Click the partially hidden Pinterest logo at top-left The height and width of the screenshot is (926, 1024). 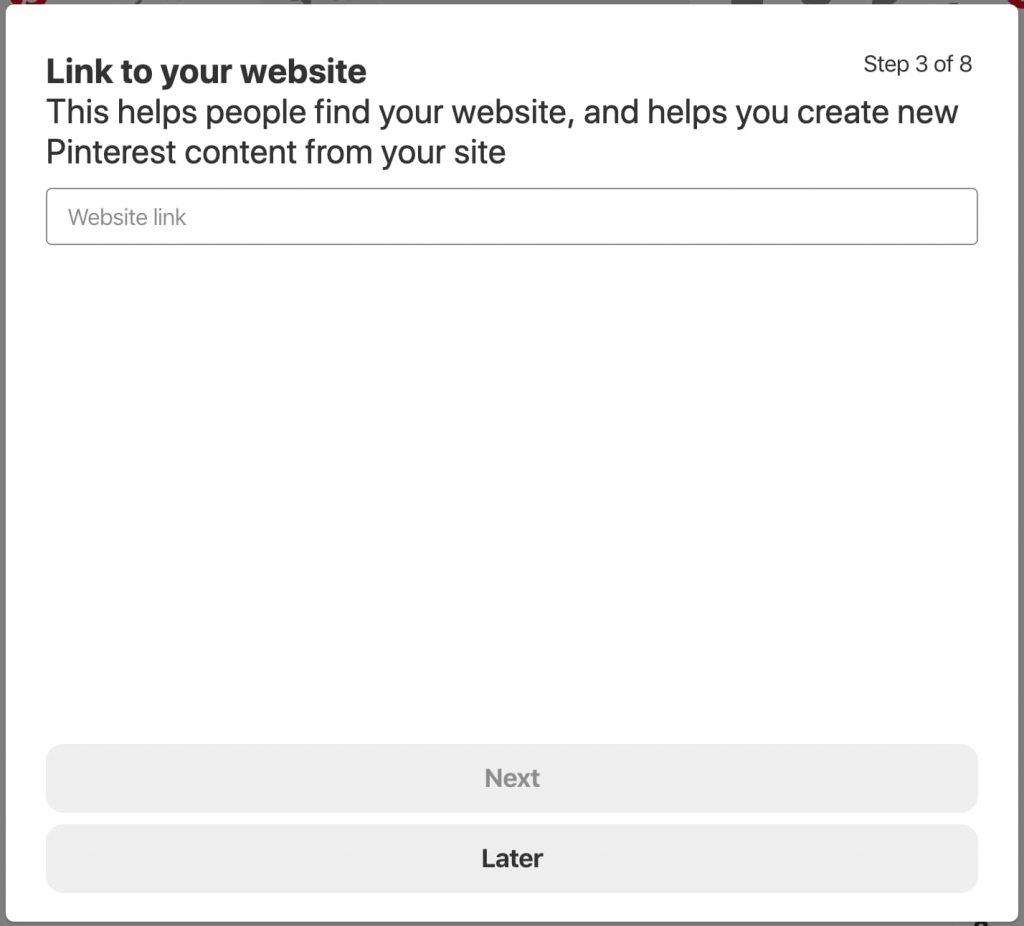coord(28,2)
